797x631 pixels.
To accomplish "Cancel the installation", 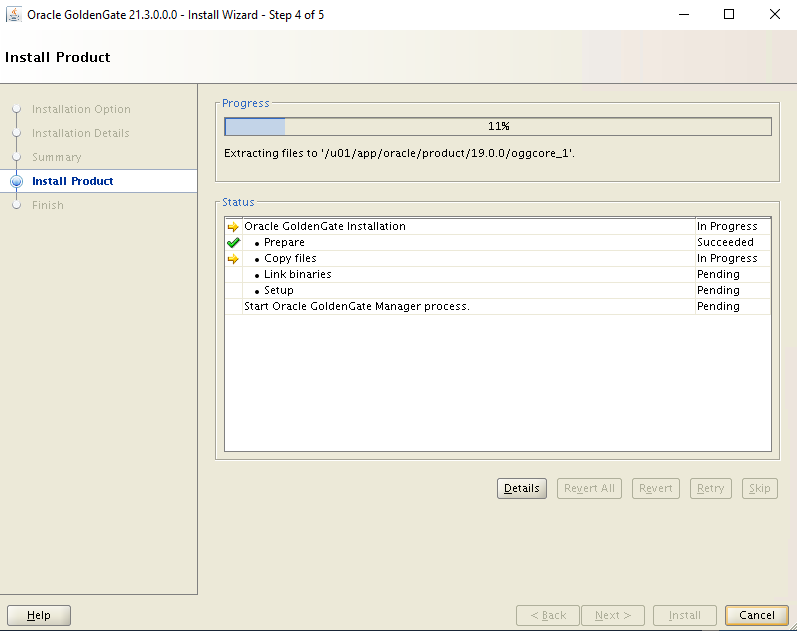I will [756, 615].
